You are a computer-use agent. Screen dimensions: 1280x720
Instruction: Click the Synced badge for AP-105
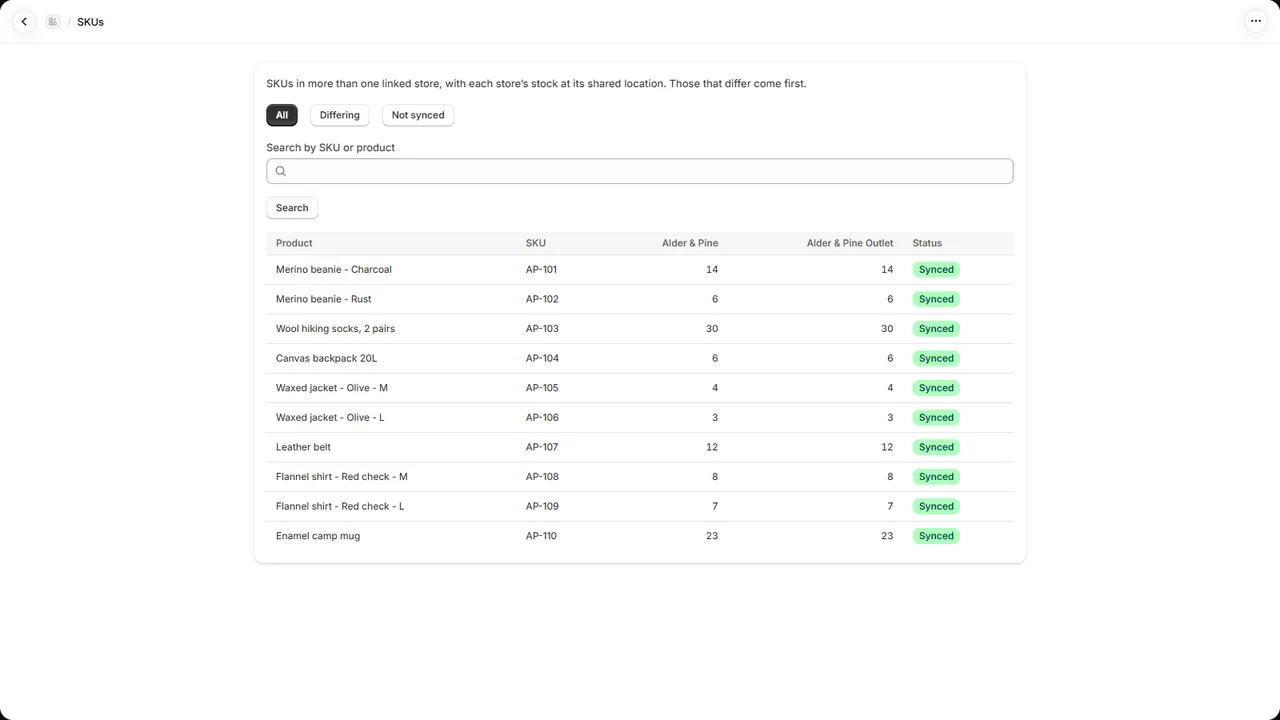tap(936, 388)
